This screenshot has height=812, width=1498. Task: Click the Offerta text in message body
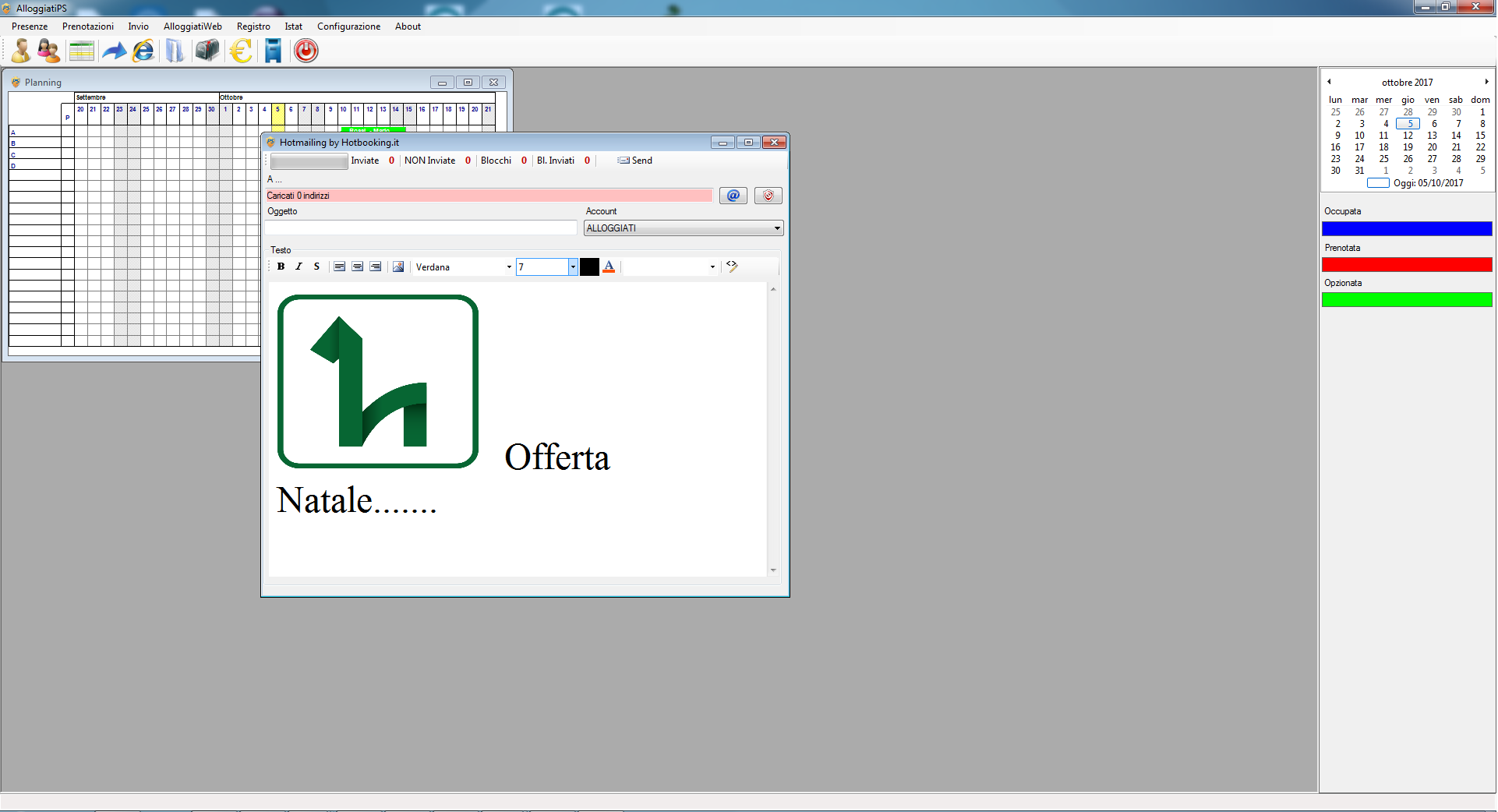pos(557,457)
